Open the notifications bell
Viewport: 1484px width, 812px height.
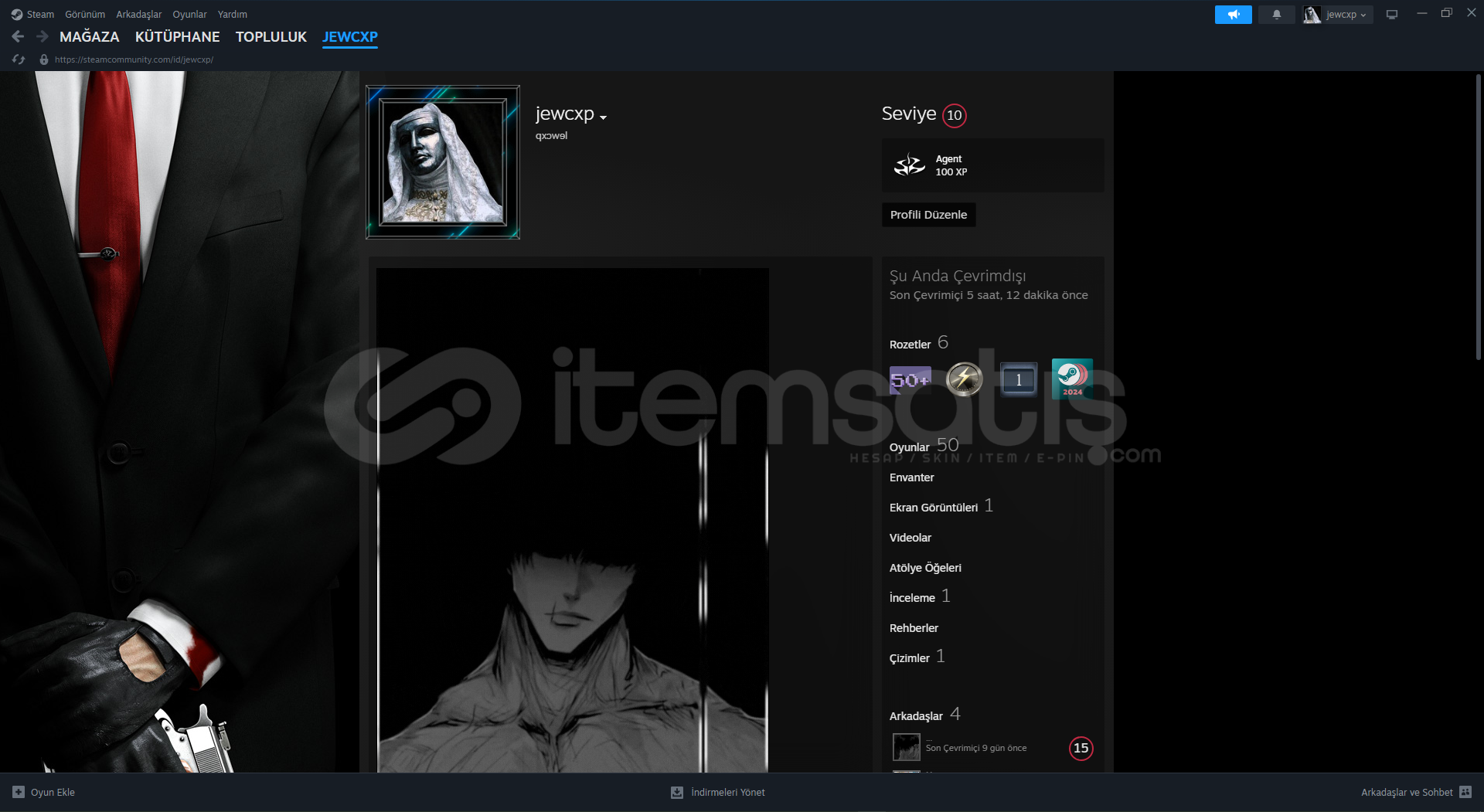click(1276, 15)
